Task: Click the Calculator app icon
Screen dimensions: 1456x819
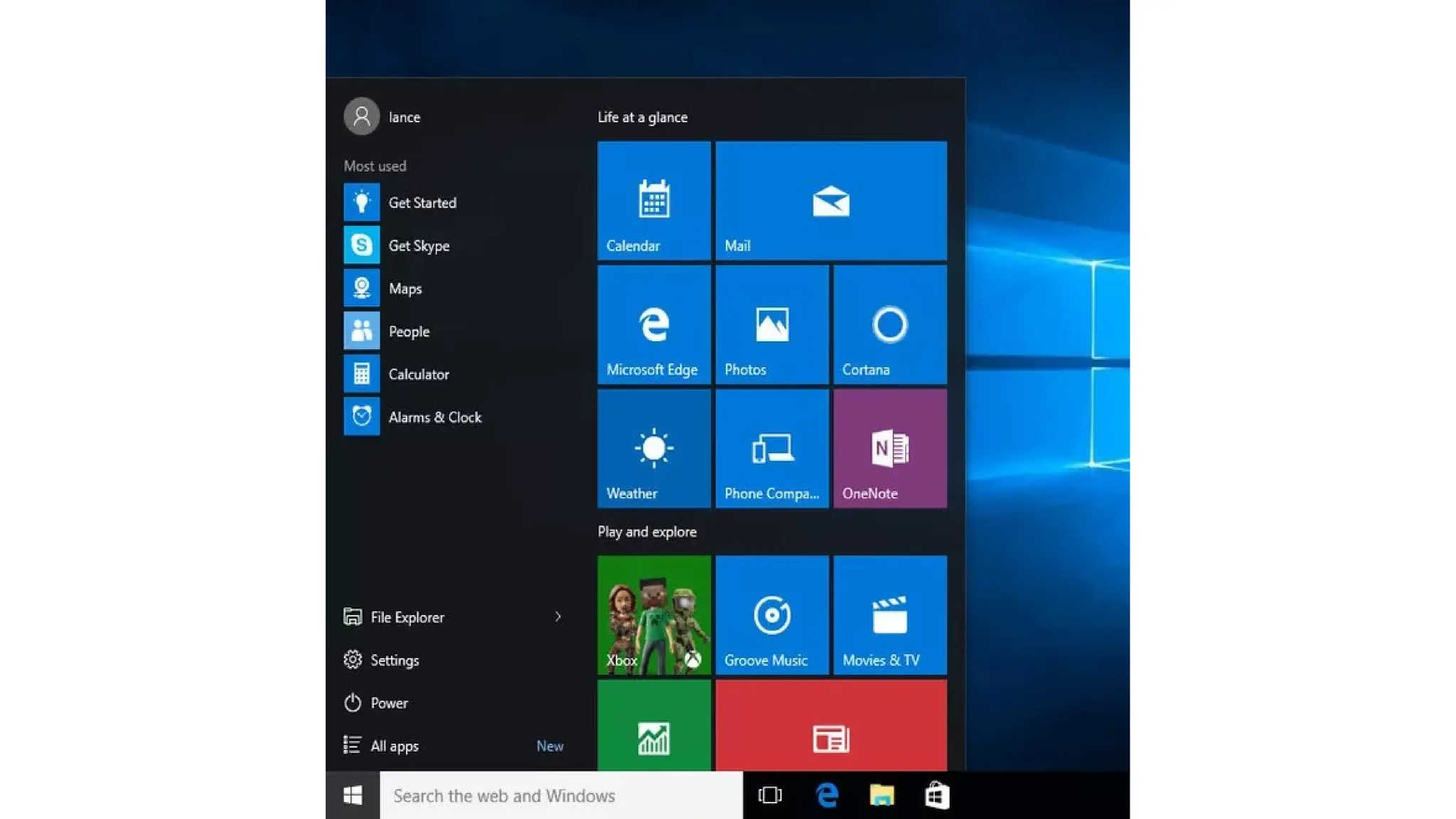Action: pyautogui.click(x=361, y=374)
